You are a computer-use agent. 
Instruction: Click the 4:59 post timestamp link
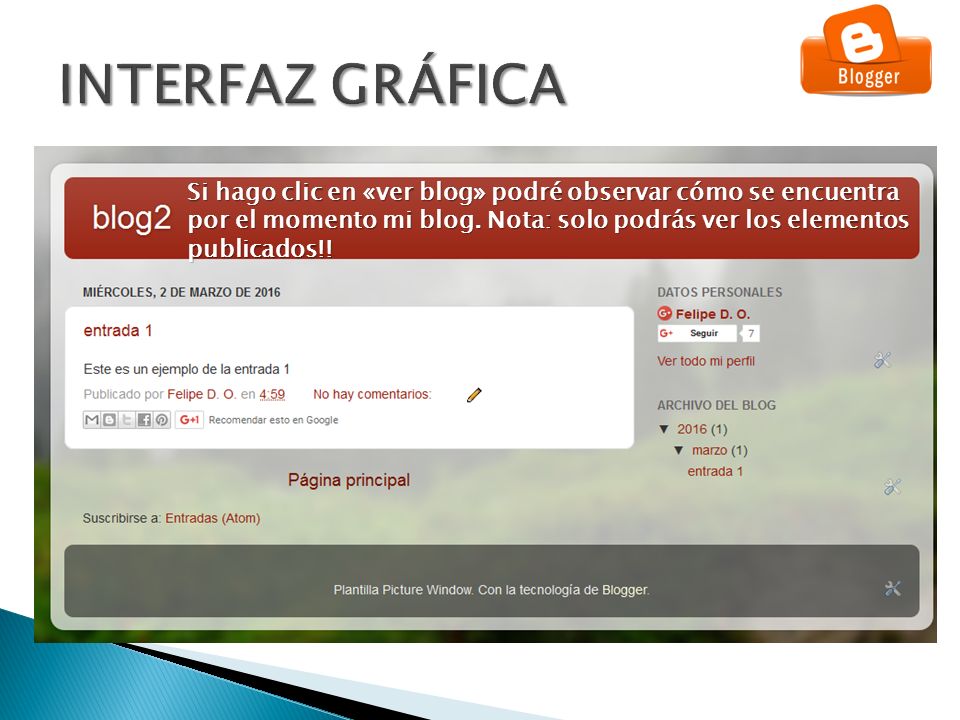pyautogui.click(x=272, y=394)
